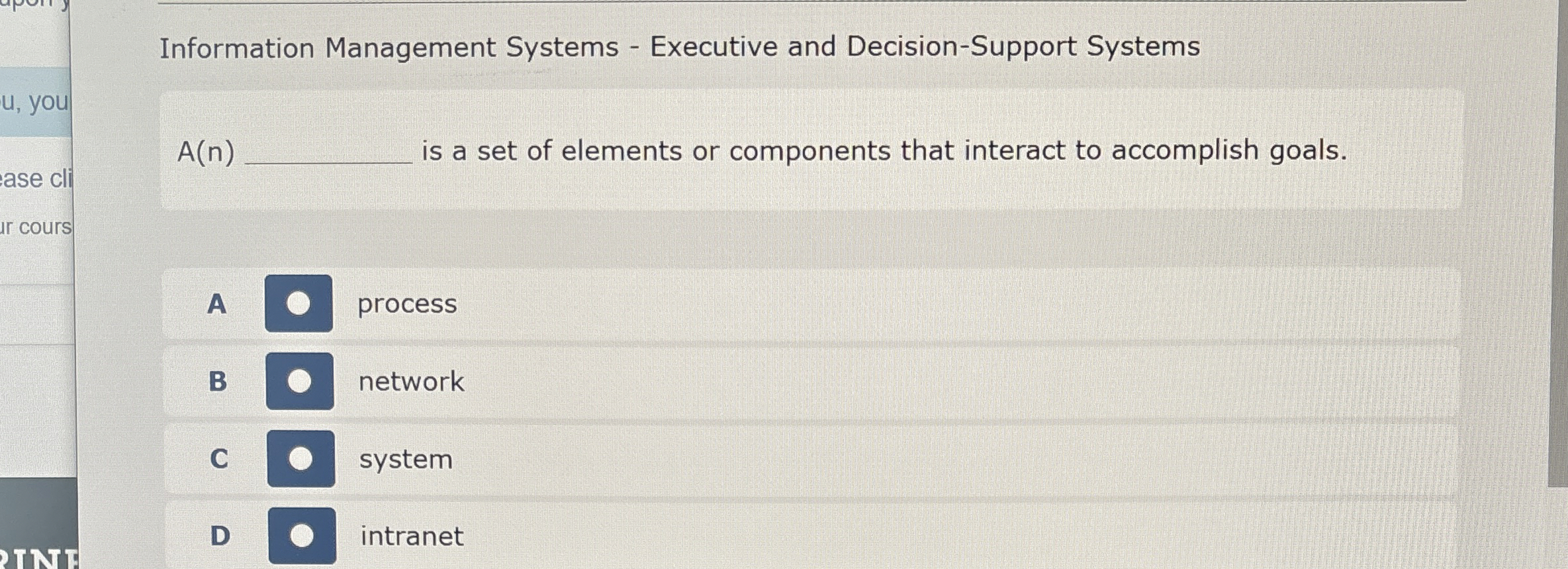The height and width of the screenshot is (569, 1568).
Task: Click the letter label A
Action: (218, 304)
